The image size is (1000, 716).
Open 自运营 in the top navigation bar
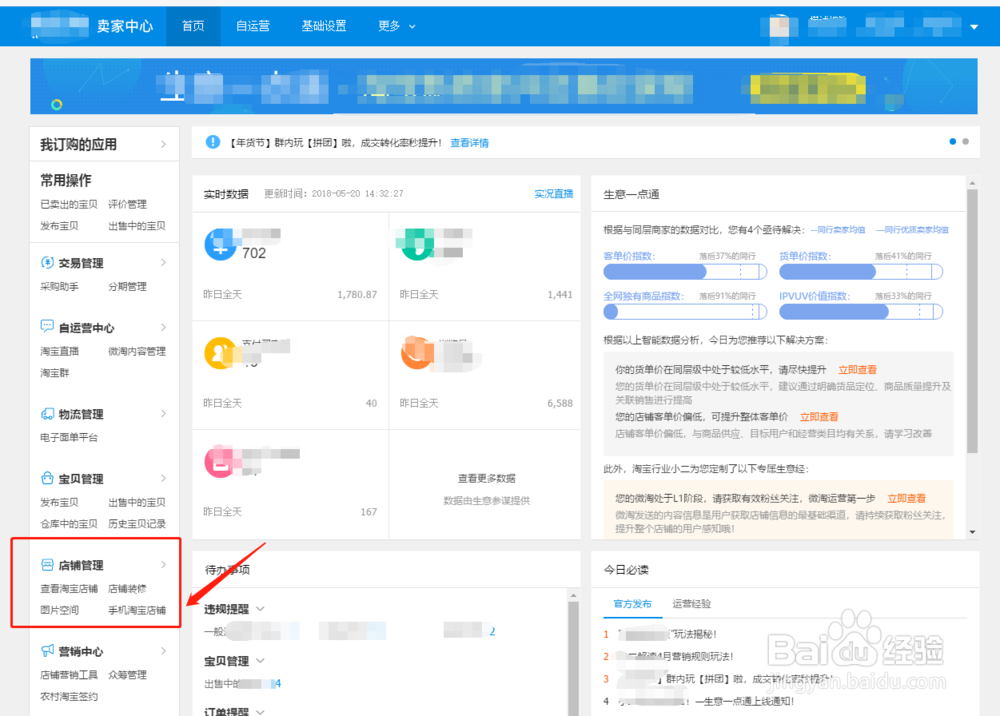pyautogui.click(x=252, y=26)
